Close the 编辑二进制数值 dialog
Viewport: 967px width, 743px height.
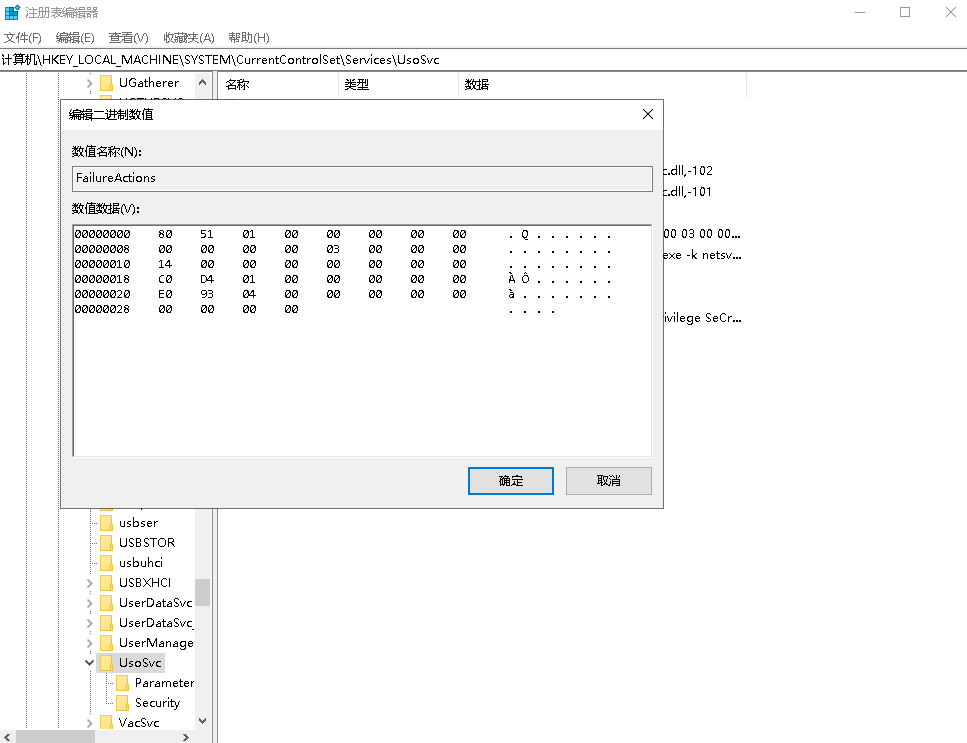point(648,114)
